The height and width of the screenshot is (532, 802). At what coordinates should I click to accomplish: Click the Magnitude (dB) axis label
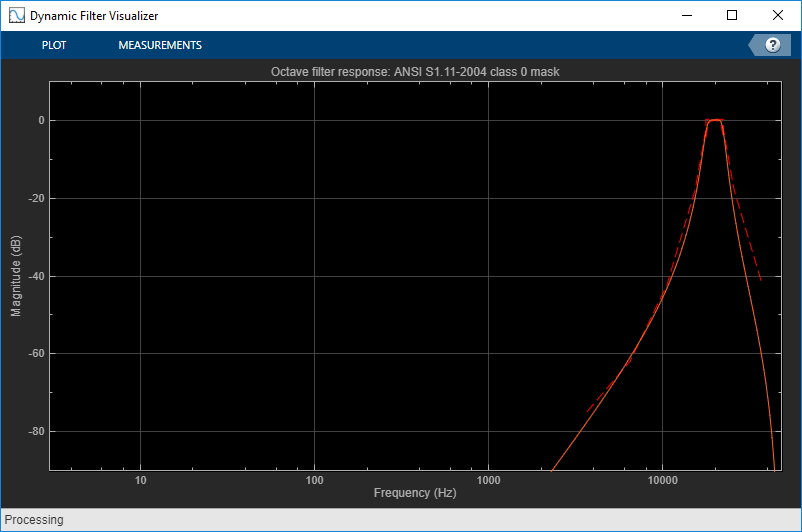[16, 276]
